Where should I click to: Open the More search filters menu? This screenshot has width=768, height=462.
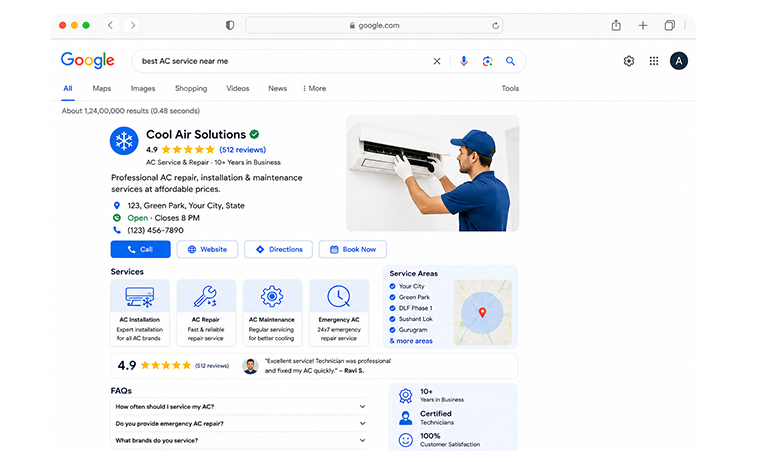point(314,89)
